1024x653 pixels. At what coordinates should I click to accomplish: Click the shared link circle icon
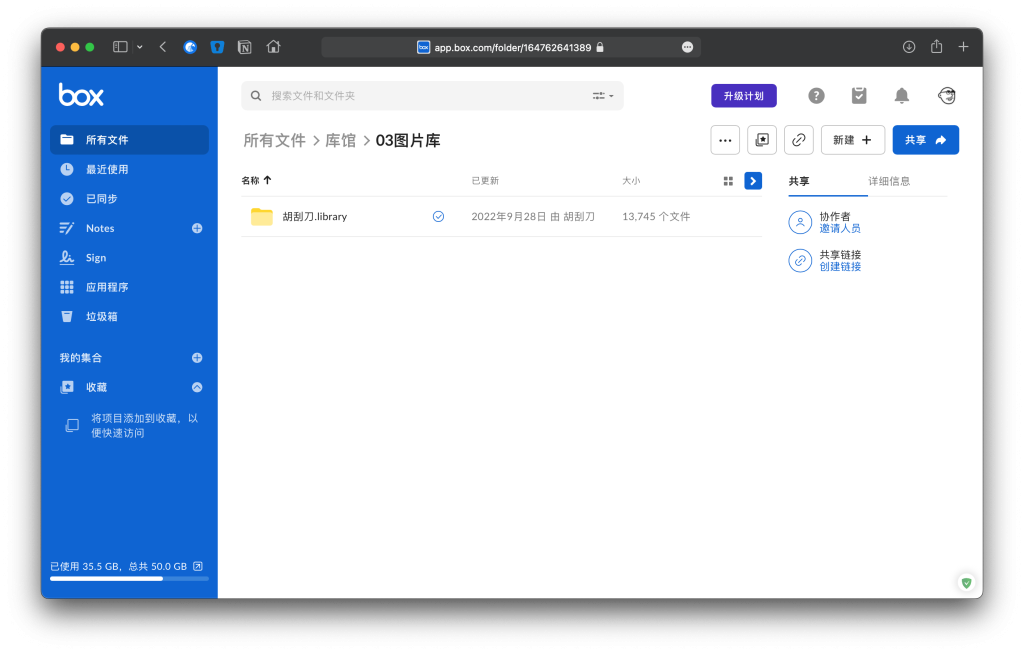[800, 261]
